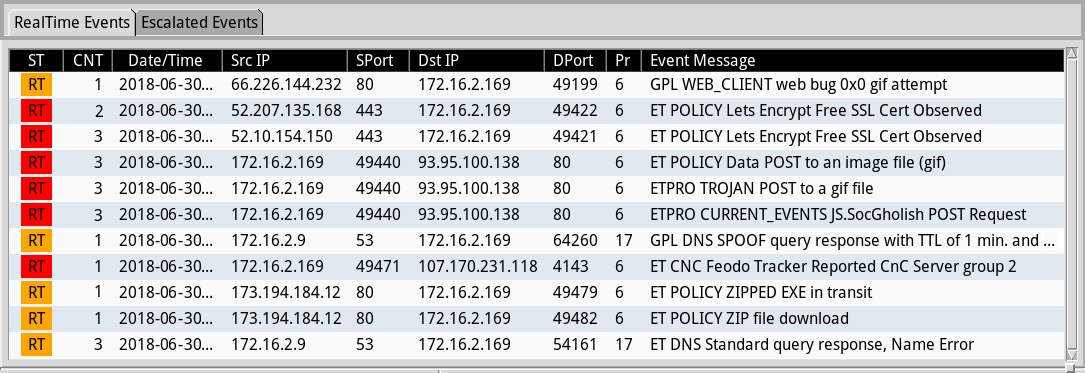Image resolution: width=1085 pixels, height=373 pixels.
Task: Sort by the CNT column header
Action: coord(88,60)
